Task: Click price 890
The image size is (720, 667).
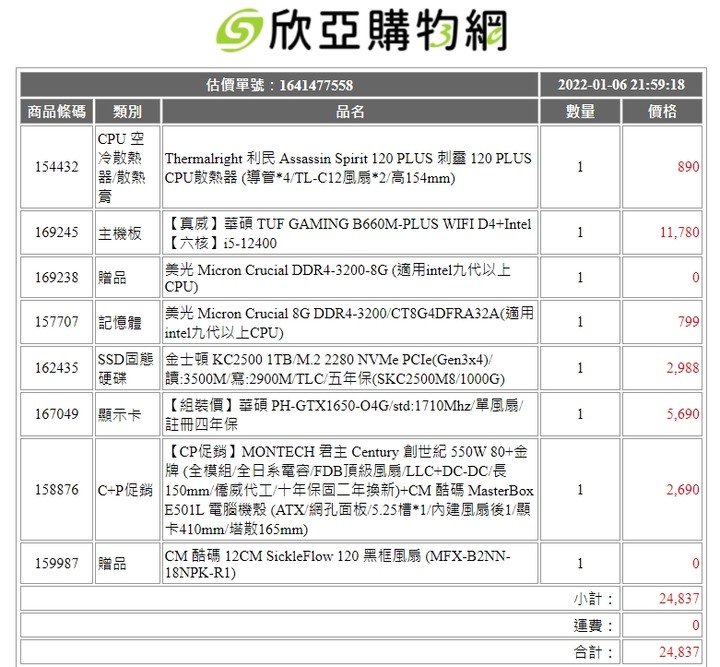Action: click(688, 167)
